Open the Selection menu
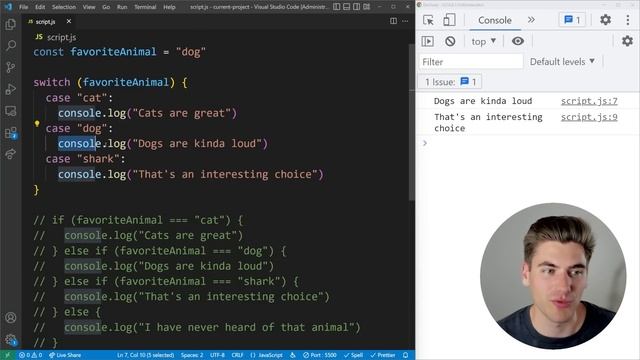Image resolution: width=640 pixels, height=360 pixels. 64,7
